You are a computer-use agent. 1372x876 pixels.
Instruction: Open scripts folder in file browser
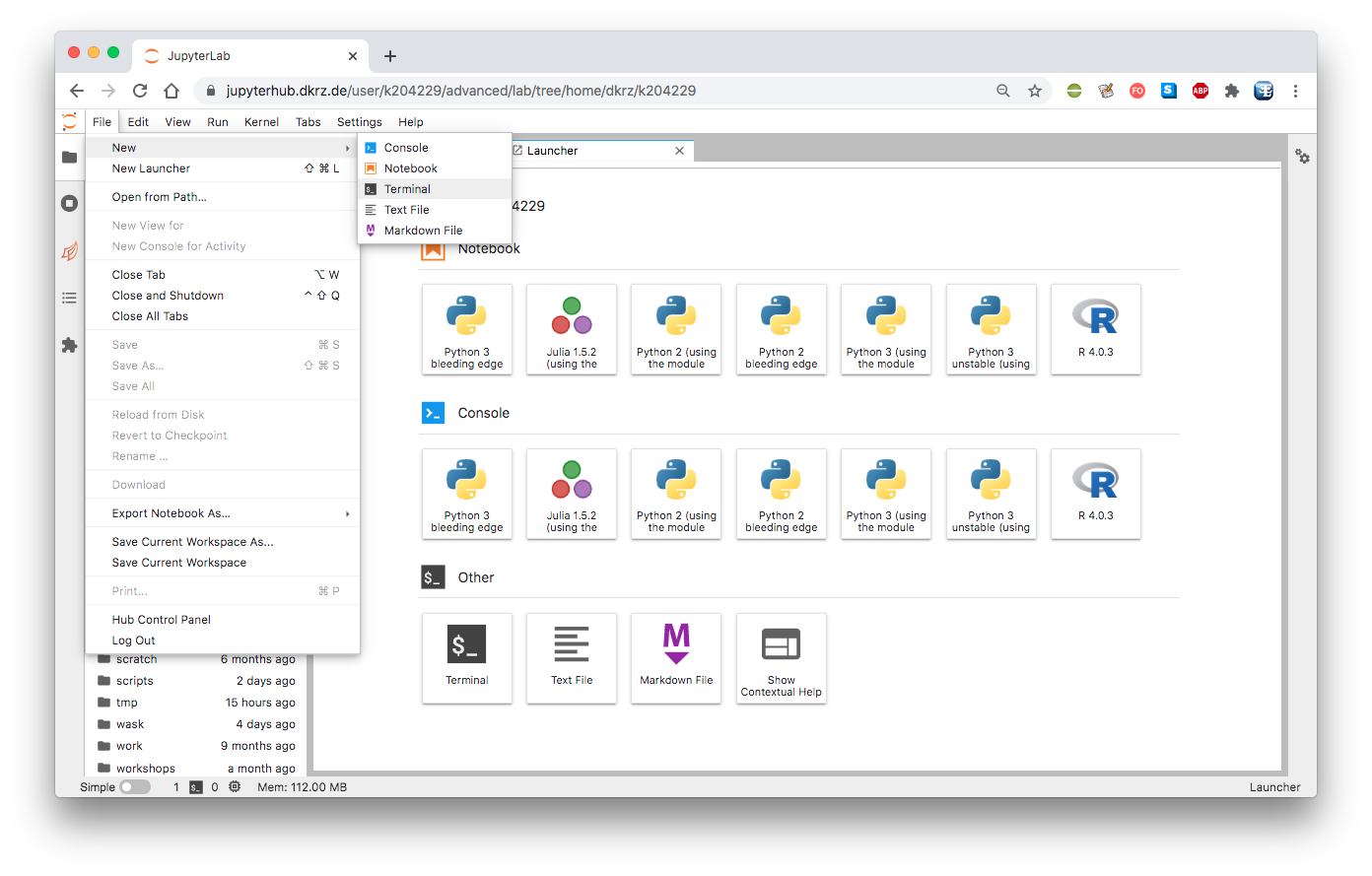195,681
